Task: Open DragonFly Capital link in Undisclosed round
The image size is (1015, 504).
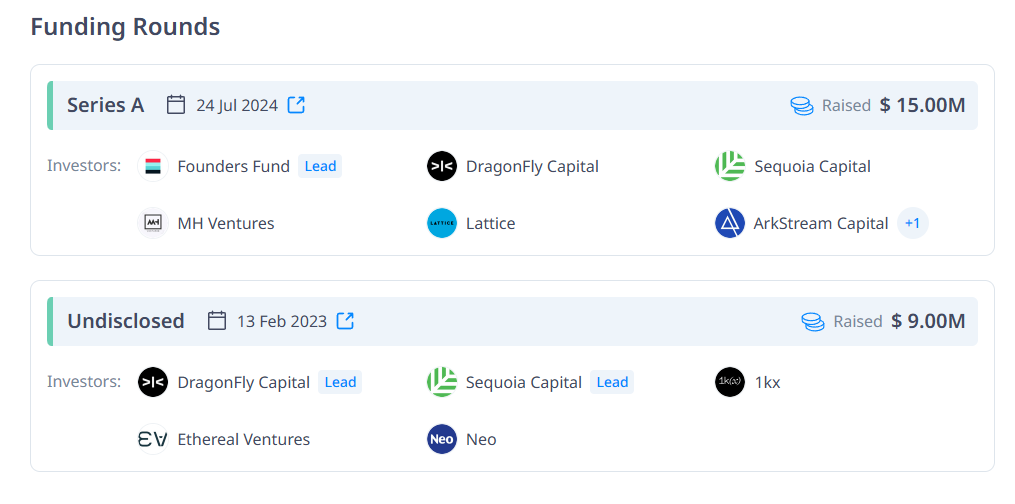Action: pos(243,383)
